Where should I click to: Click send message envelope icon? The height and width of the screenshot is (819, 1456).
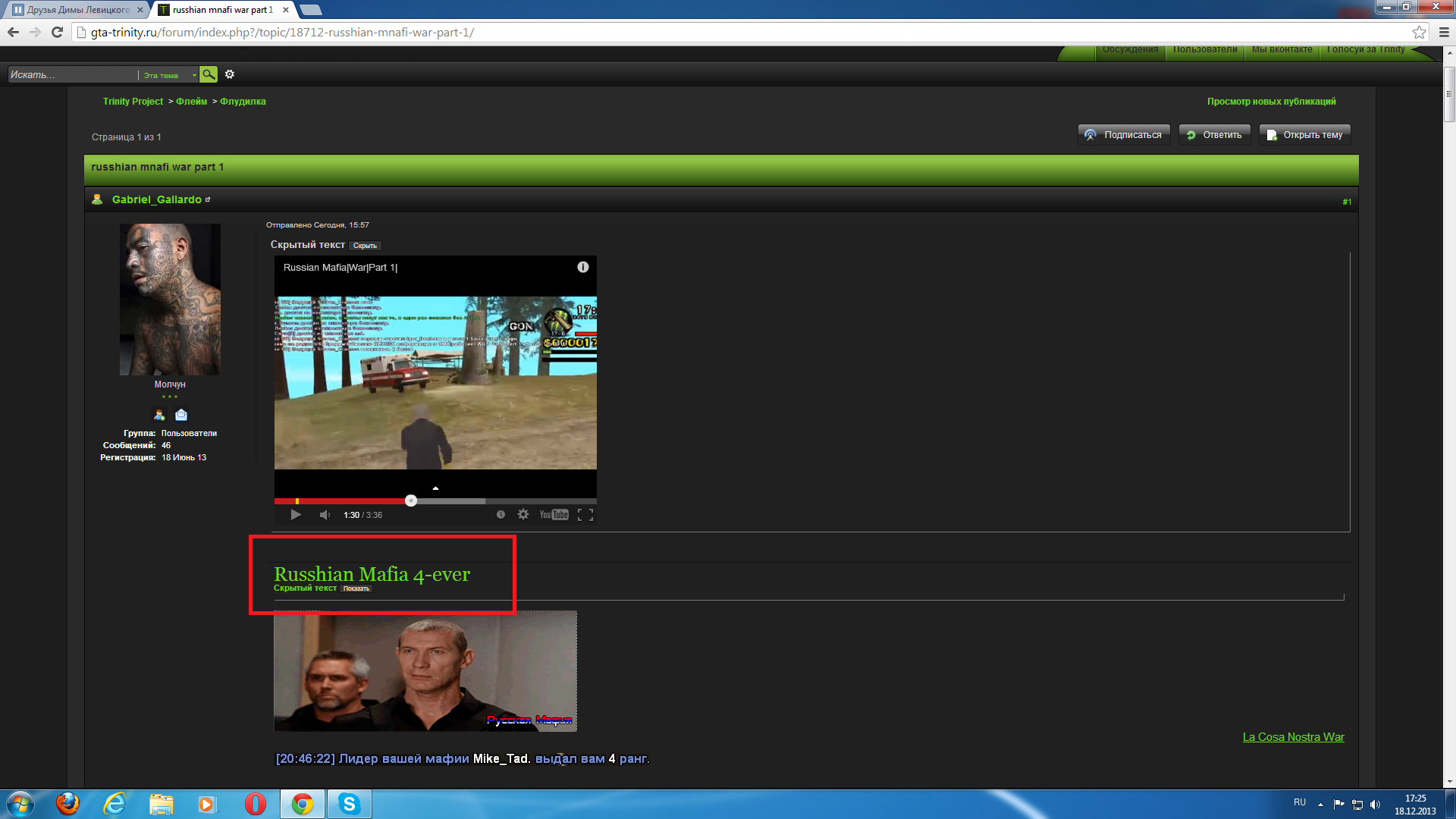(x=181, y=415)
